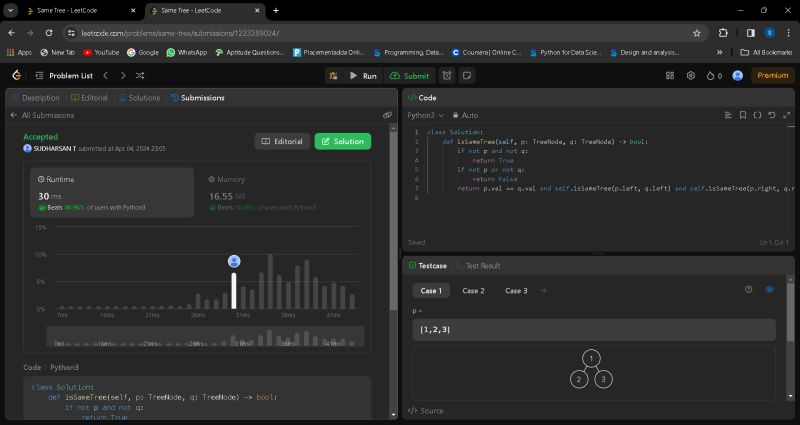The height and width of the screenshot is (425, 800).
Task: Toggle the code bookmark icon
Action: [743, 115]
